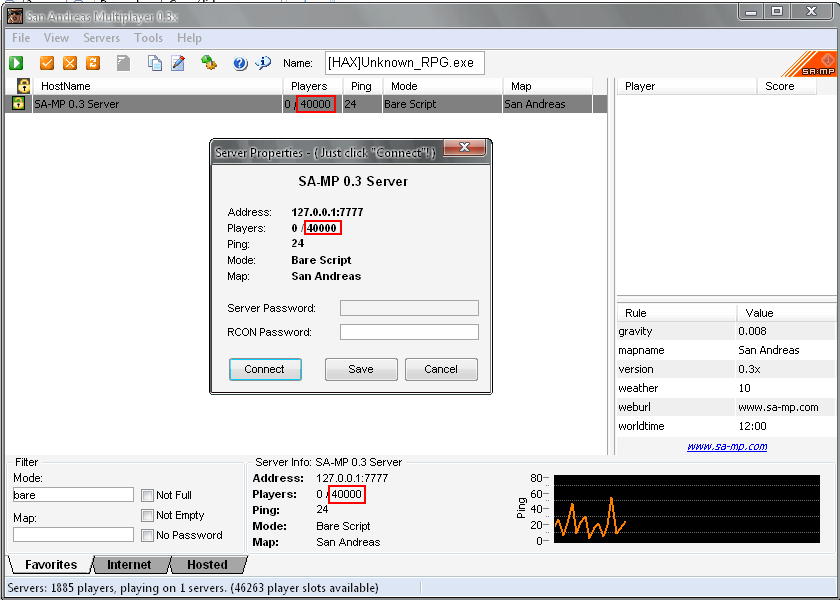840x600 pixels.
Task: Switch to the Hosted tab
Action: tap(207, 565)
